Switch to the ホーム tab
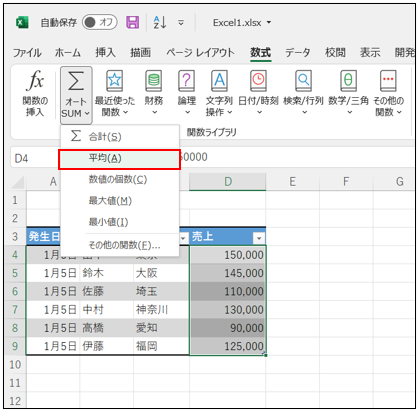Screen dimensions: 417x411 point(68,52)
